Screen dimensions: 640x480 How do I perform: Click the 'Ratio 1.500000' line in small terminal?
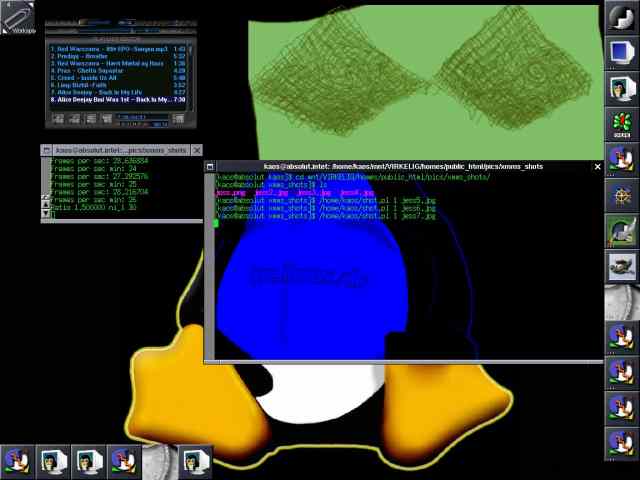[x=93, y=208]
